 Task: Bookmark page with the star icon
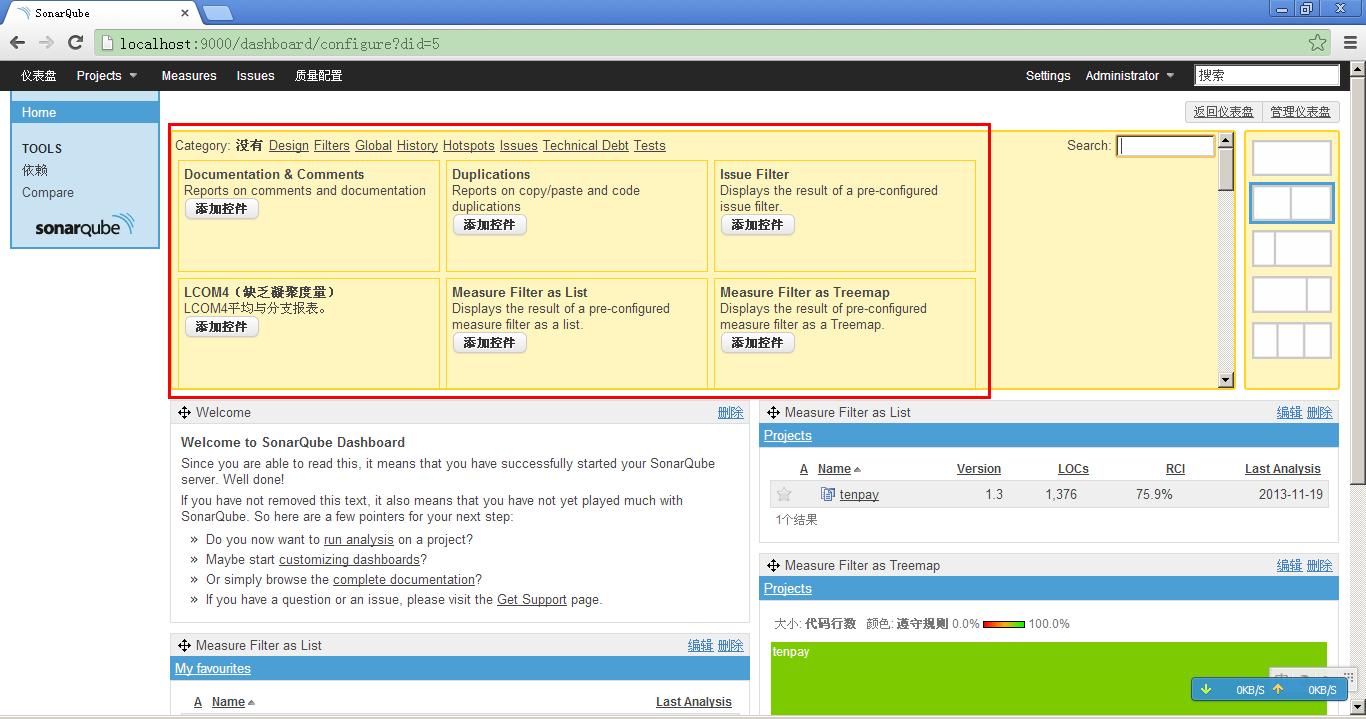(x=1318, y=43)
